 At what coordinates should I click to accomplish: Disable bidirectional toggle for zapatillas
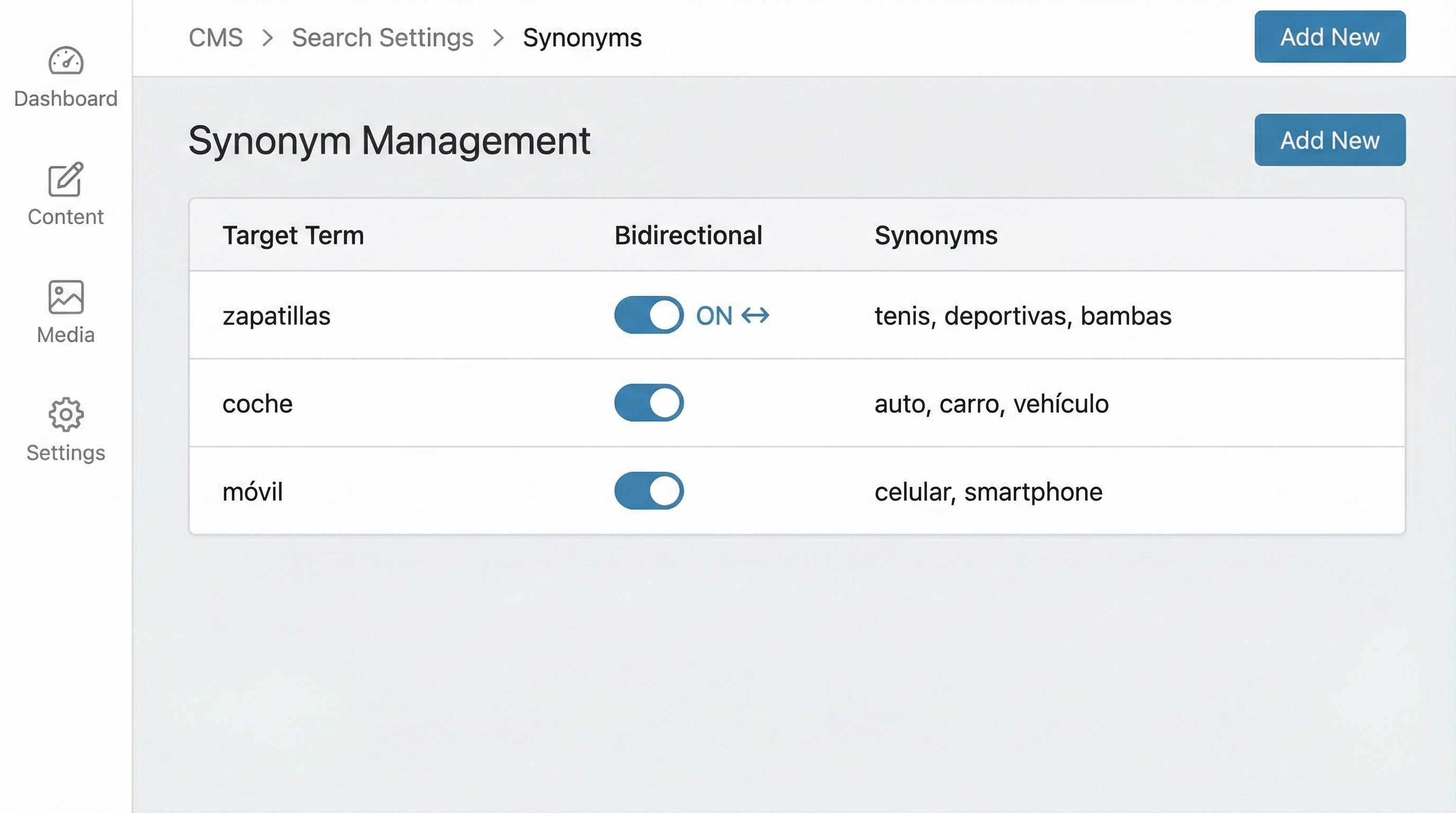[648, 315]
